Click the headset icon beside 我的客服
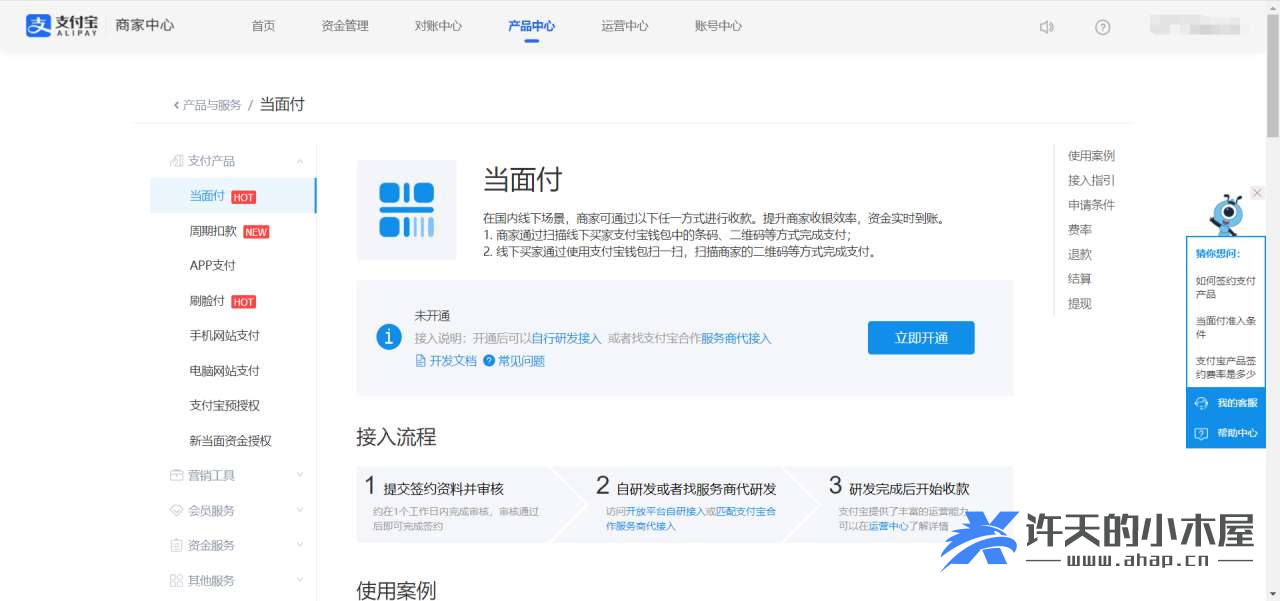This screenshot has width=1280, height=601. coord(1202,403)
